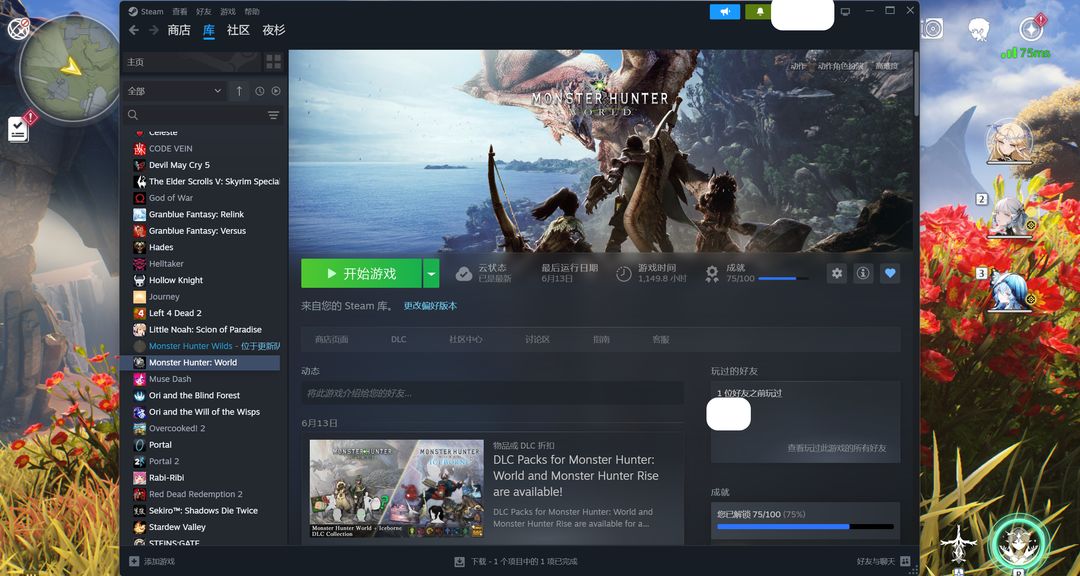The height and width of the screenshot is (576, 1080).
Task: Toggle the ready-to-play filter icon
Action: tap(276, 91)
